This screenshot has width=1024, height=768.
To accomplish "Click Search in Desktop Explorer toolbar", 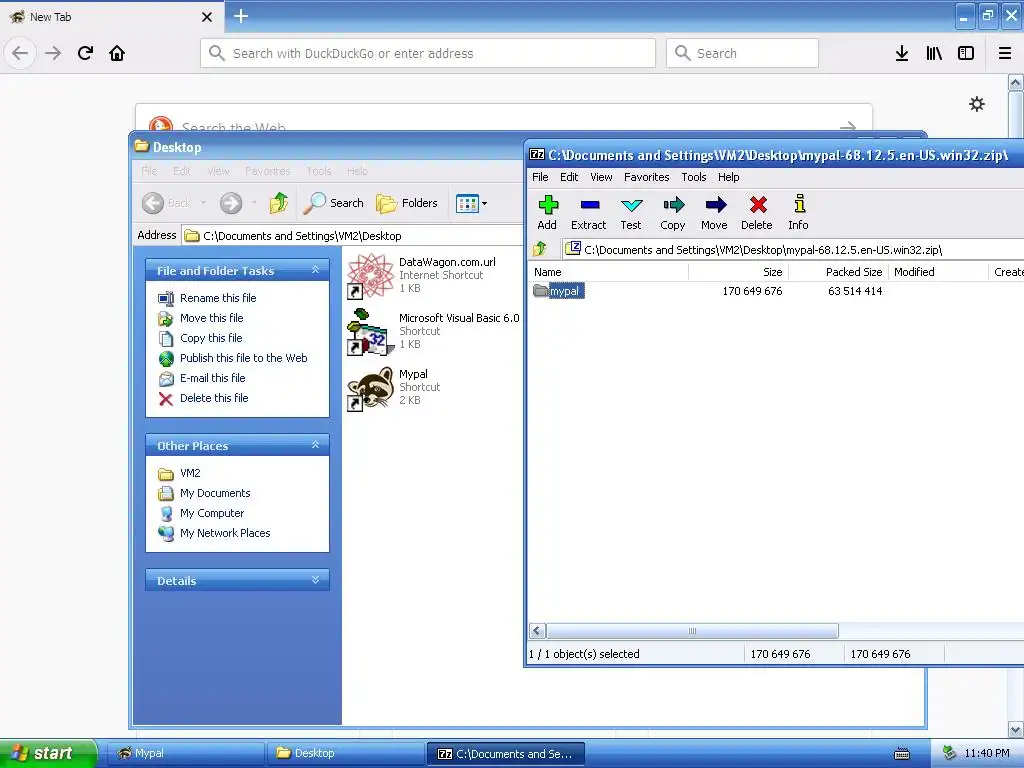I will pyautogui.click(x=334, y=203).
